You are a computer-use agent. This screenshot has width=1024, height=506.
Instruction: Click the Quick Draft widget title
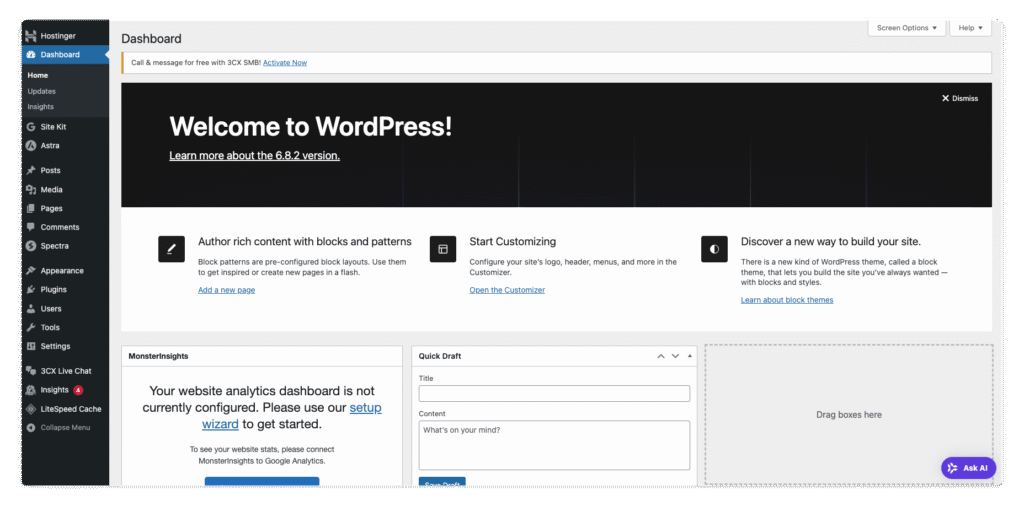click(x=440, y=356)
